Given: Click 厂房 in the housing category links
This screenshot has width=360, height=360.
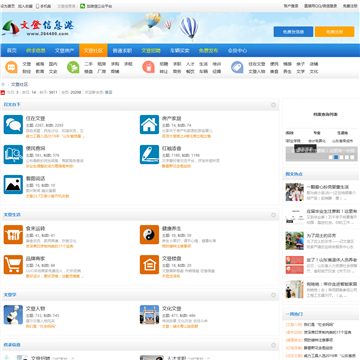Looking at the screenshot, I should 102,71.
